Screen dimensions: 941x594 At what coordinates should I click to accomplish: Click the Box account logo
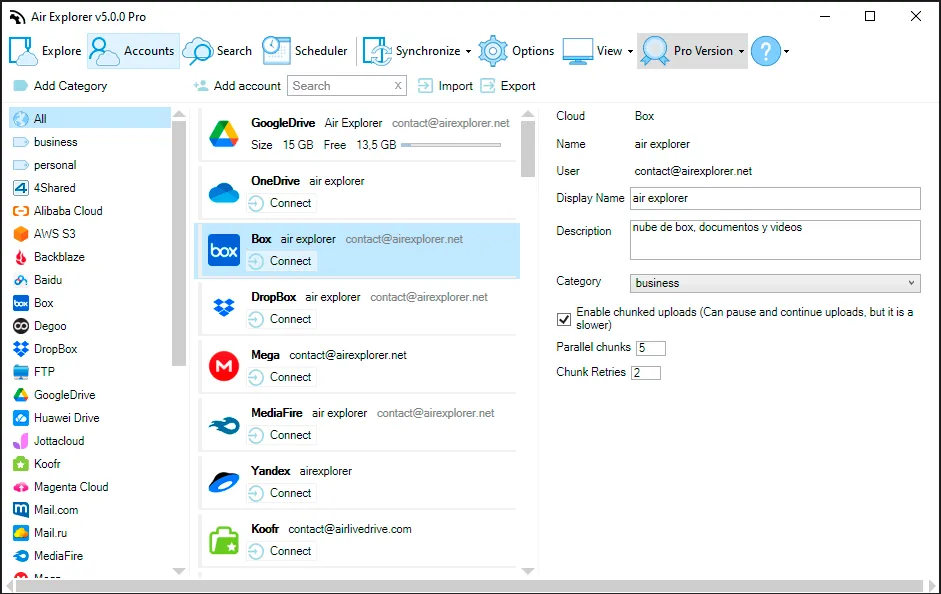click(224, 250)
